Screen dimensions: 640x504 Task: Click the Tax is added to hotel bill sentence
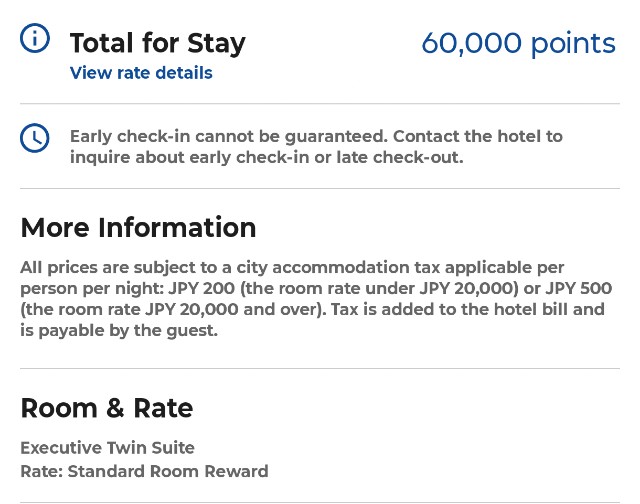click(468, 310)
